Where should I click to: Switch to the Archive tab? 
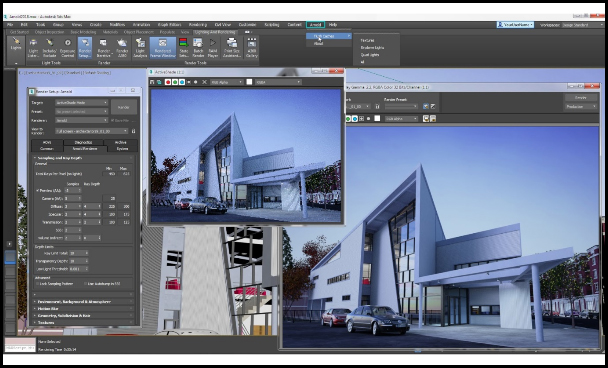pos(121,142)
